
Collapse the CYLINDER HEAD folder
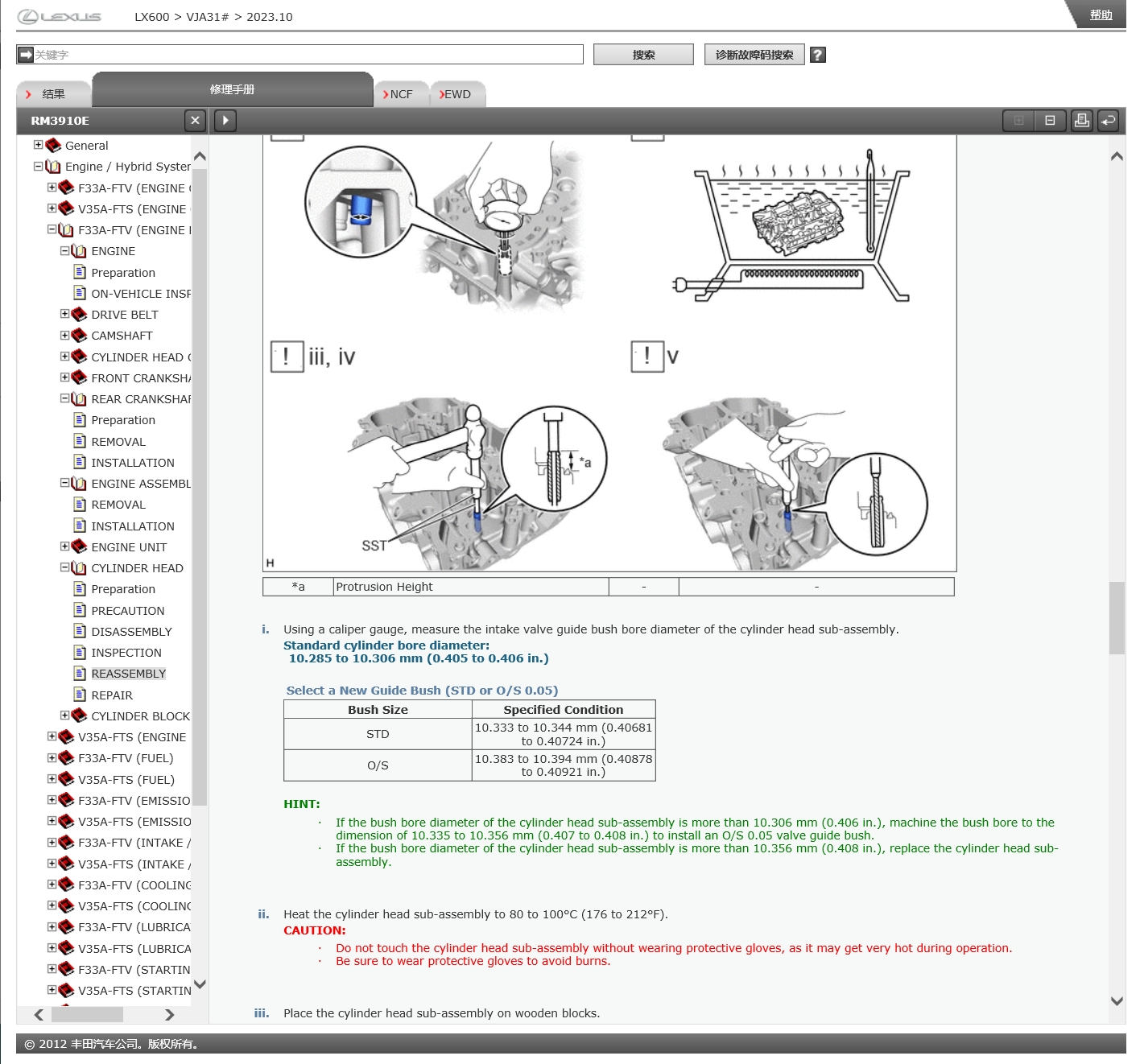pyautogui.click(x=64, y=567)
